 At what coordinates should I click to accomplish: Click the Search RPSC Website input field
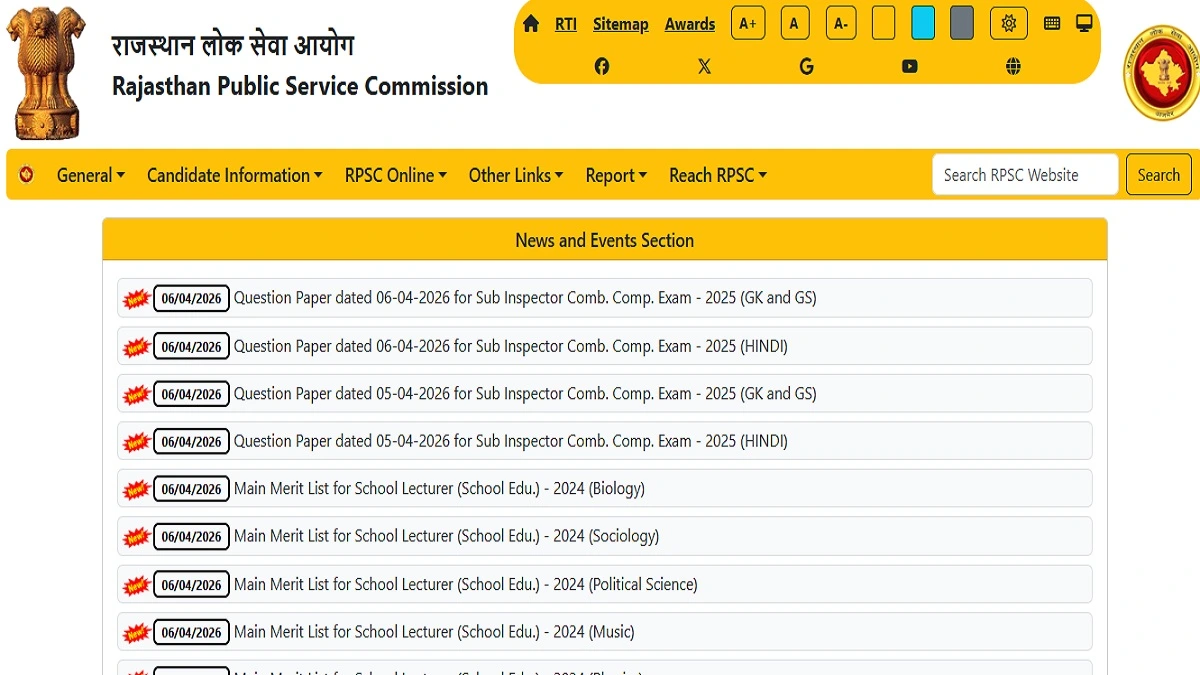click(x=1024, y=174)
